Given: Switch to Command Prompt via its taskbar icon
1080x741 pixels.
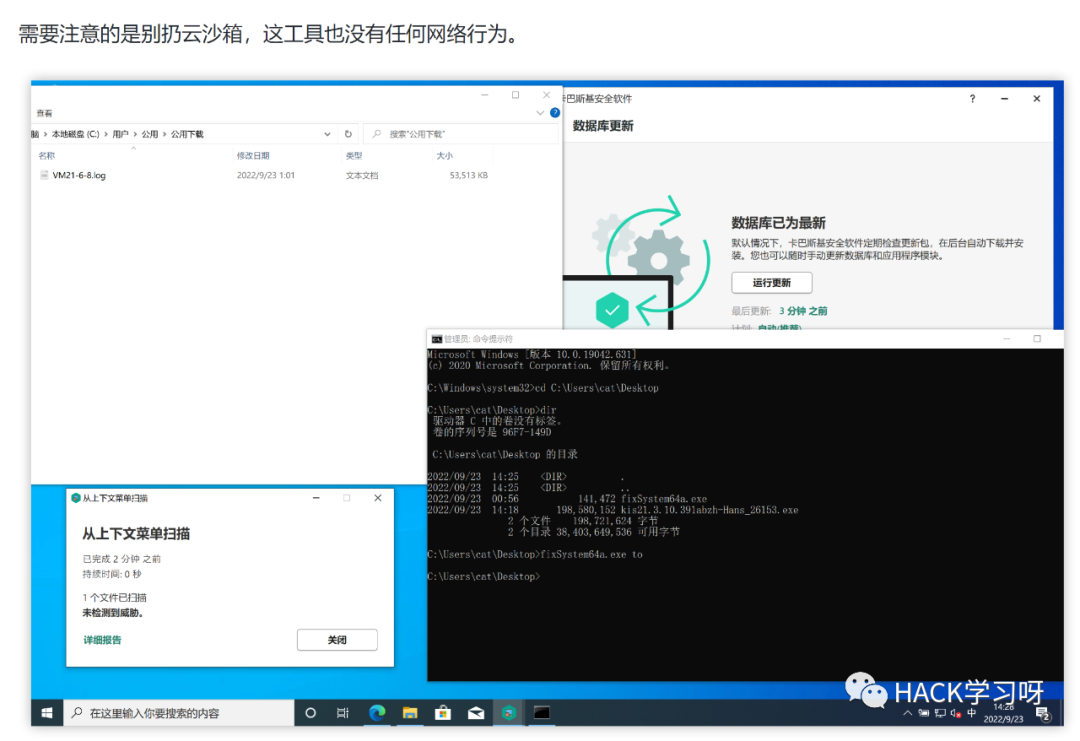Looking at the screenshot, I should 542,713.
